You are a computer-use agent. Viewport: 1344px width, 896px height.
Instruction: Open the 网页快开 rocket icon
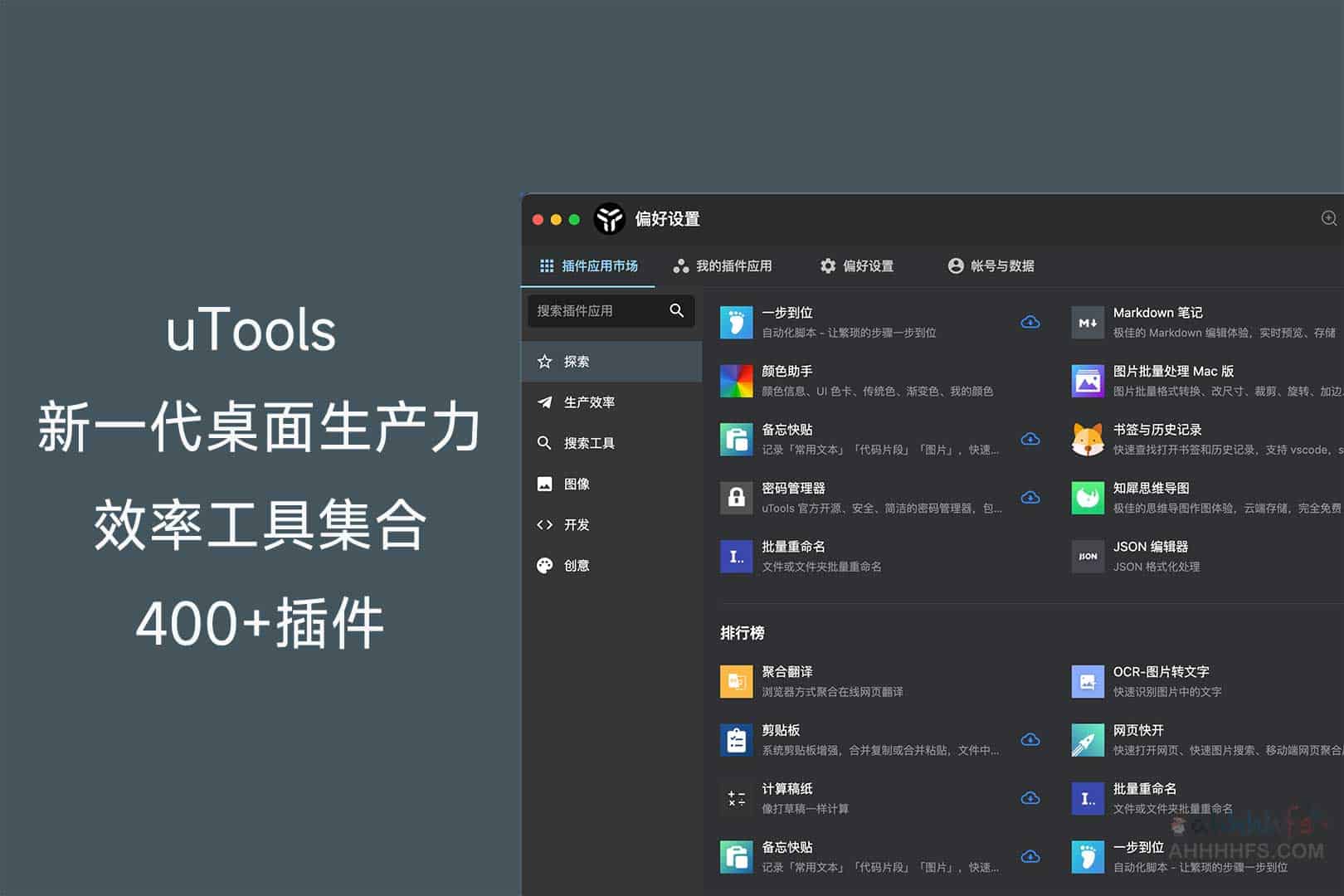point(1088,740)
